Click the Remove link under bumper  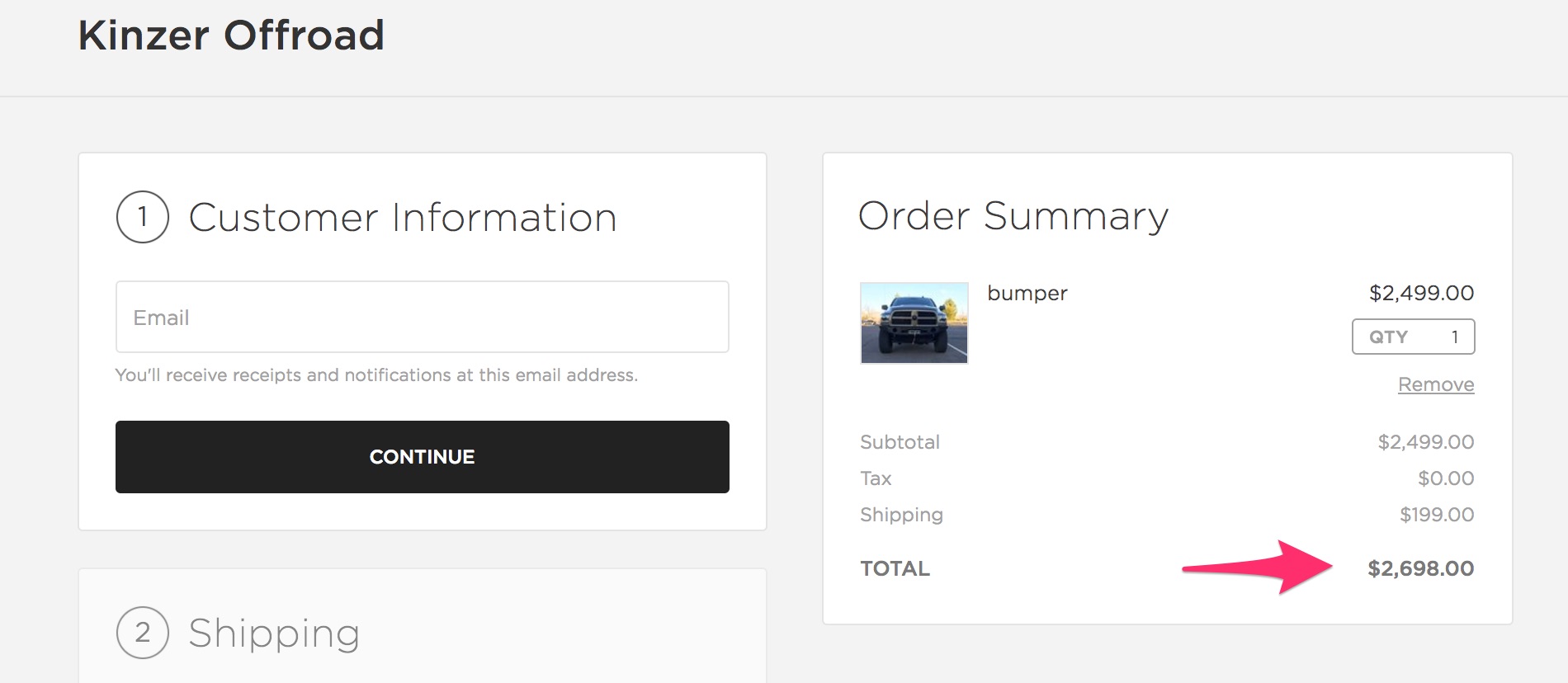[x=1435, y=384]
